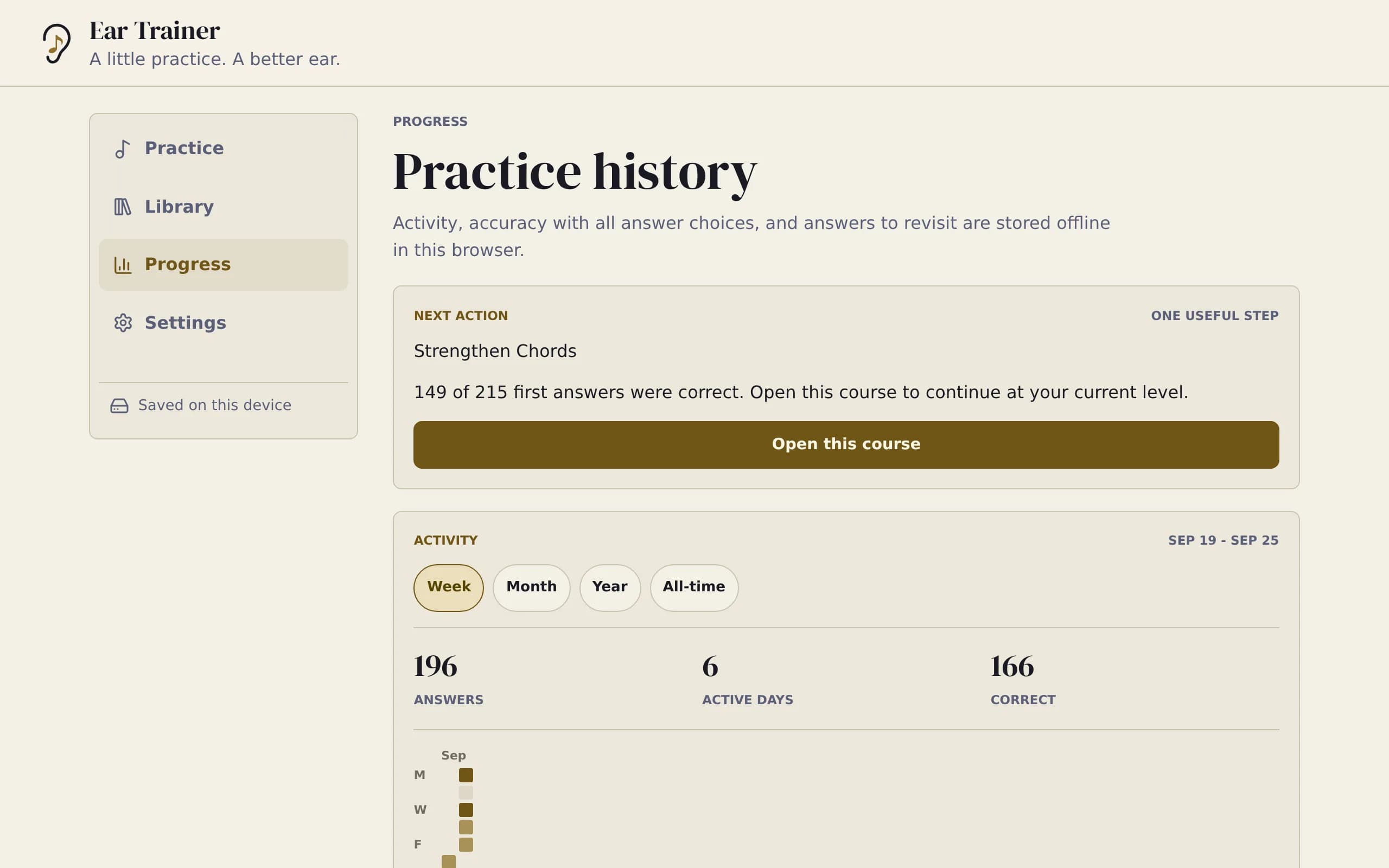The image size is (1389, 868).
Task: Click the NEXT ACTION label
Action: point(461,316)
